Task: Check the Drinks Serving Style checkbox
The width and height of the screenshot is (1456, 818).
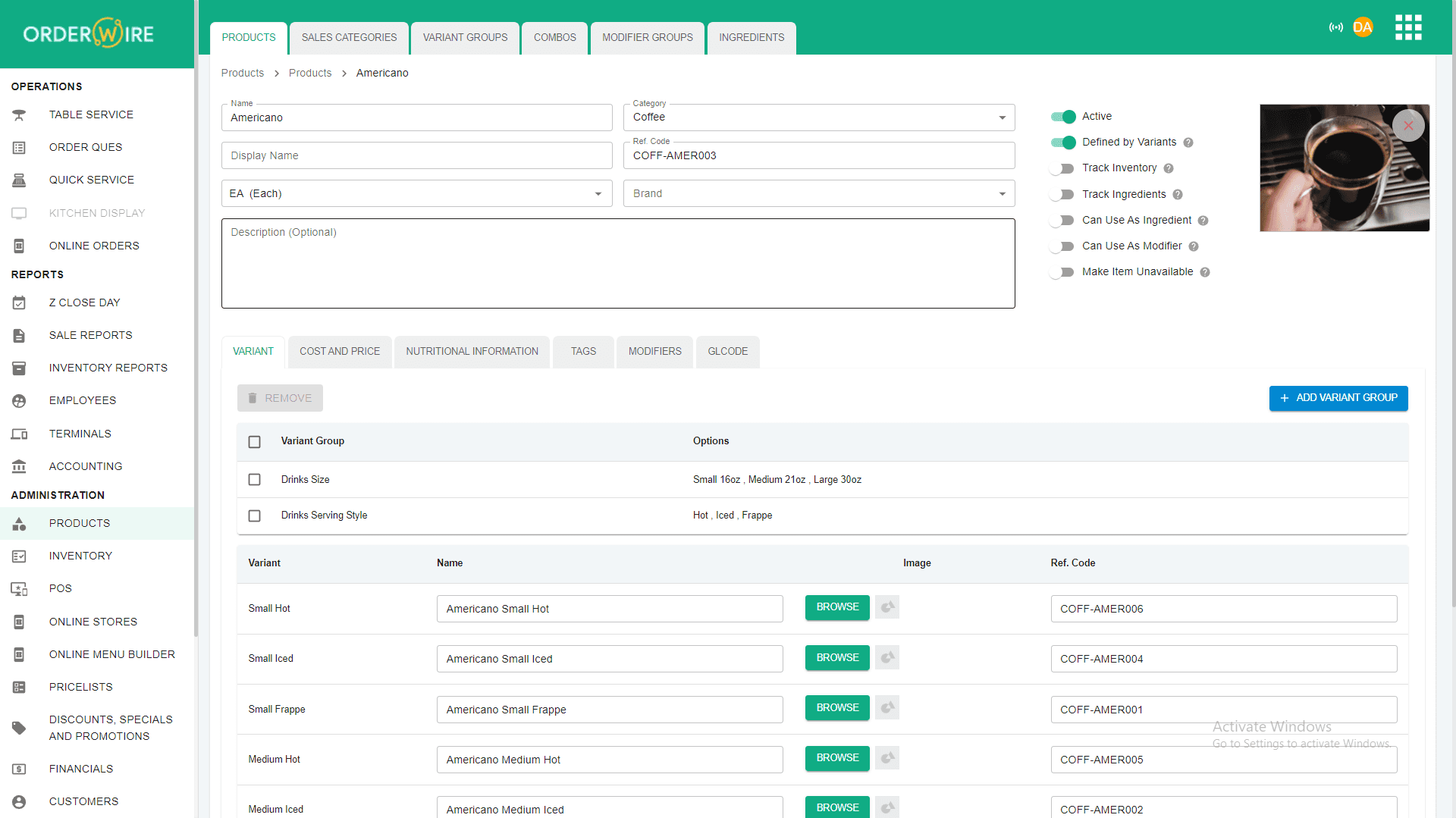Action: coord(254,516)
